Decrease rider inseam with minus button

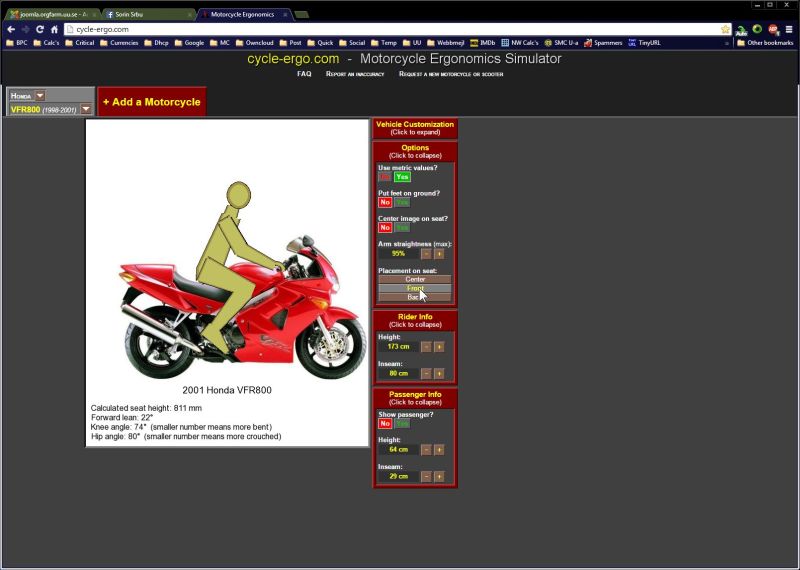(x=426, y=374)
